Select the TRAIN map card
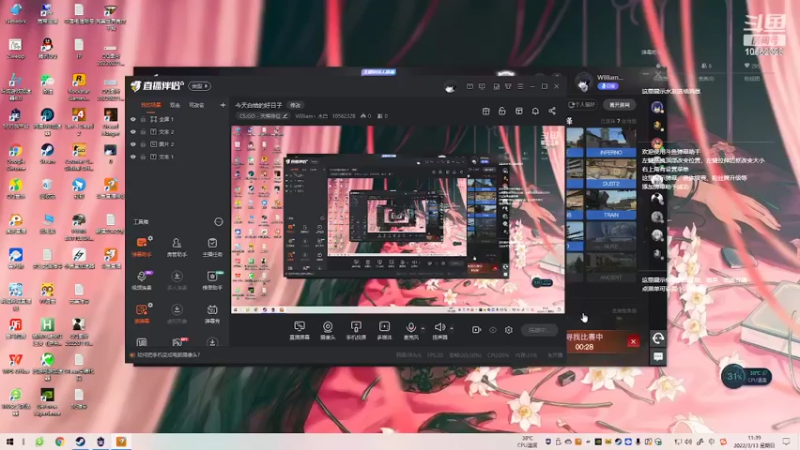The image size is (800, 450). click(611, 205)
